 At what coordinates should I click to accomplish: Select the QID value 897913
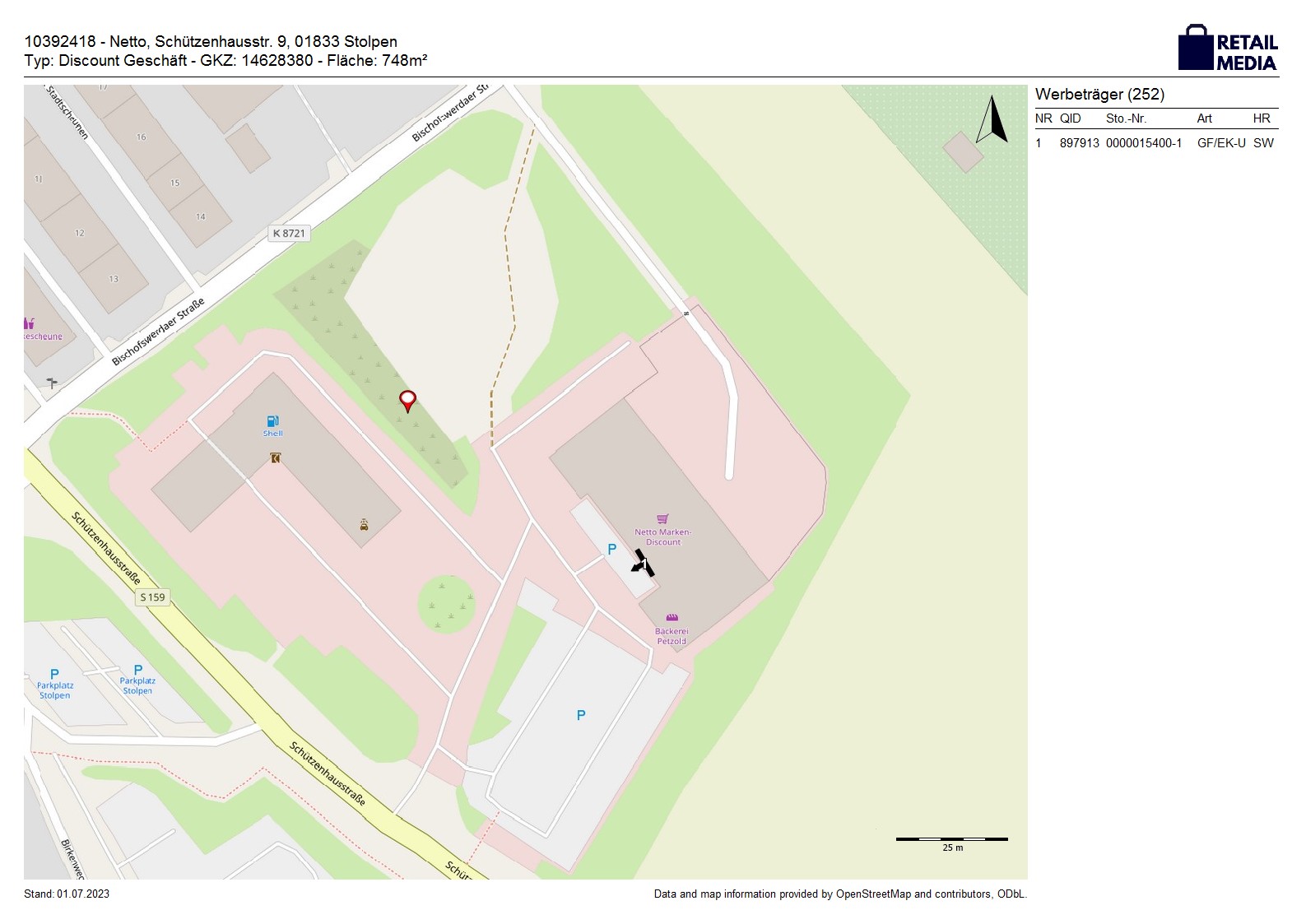[1079, 143]
